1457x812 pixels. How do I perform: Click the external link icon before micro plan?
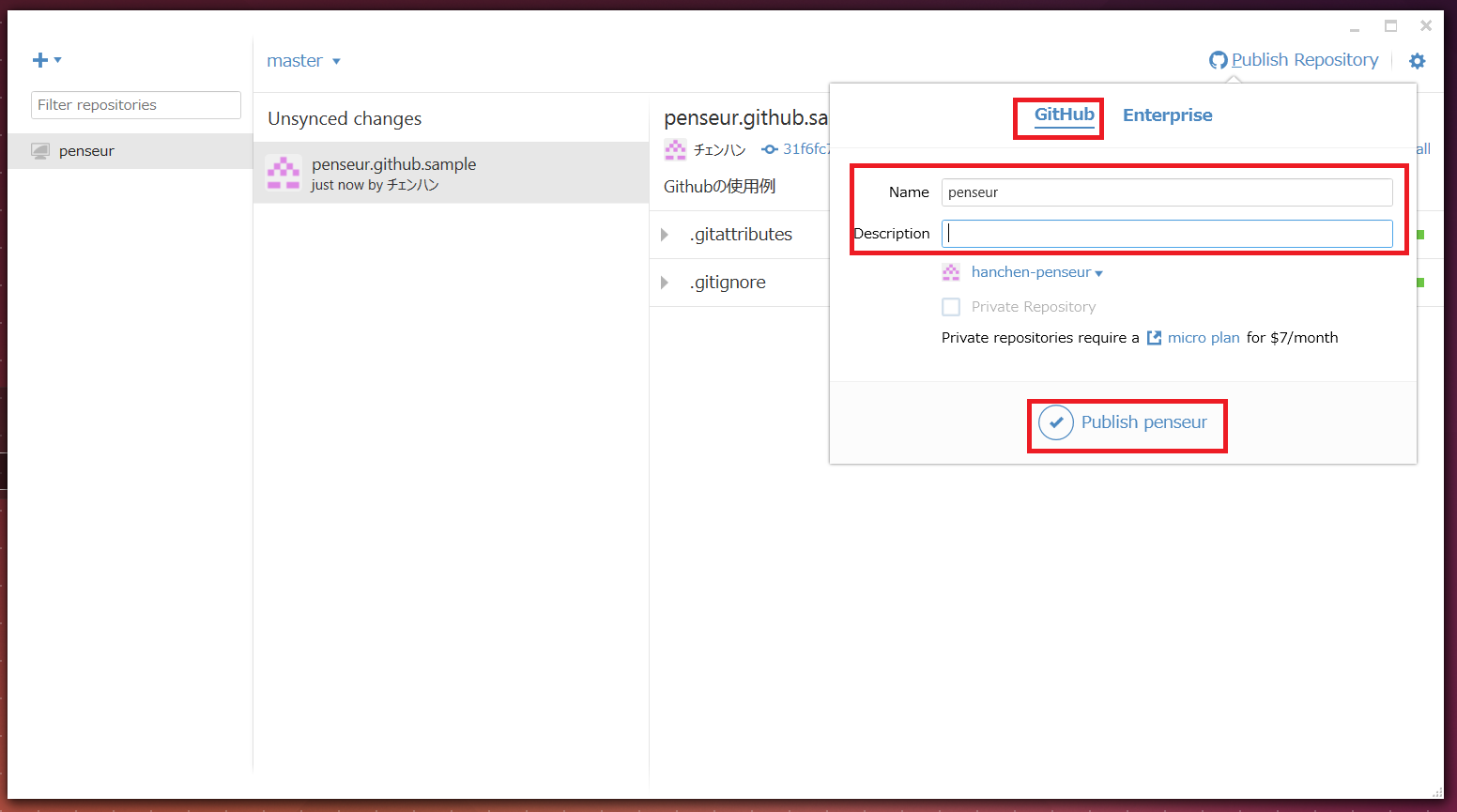click(1155, 338)
